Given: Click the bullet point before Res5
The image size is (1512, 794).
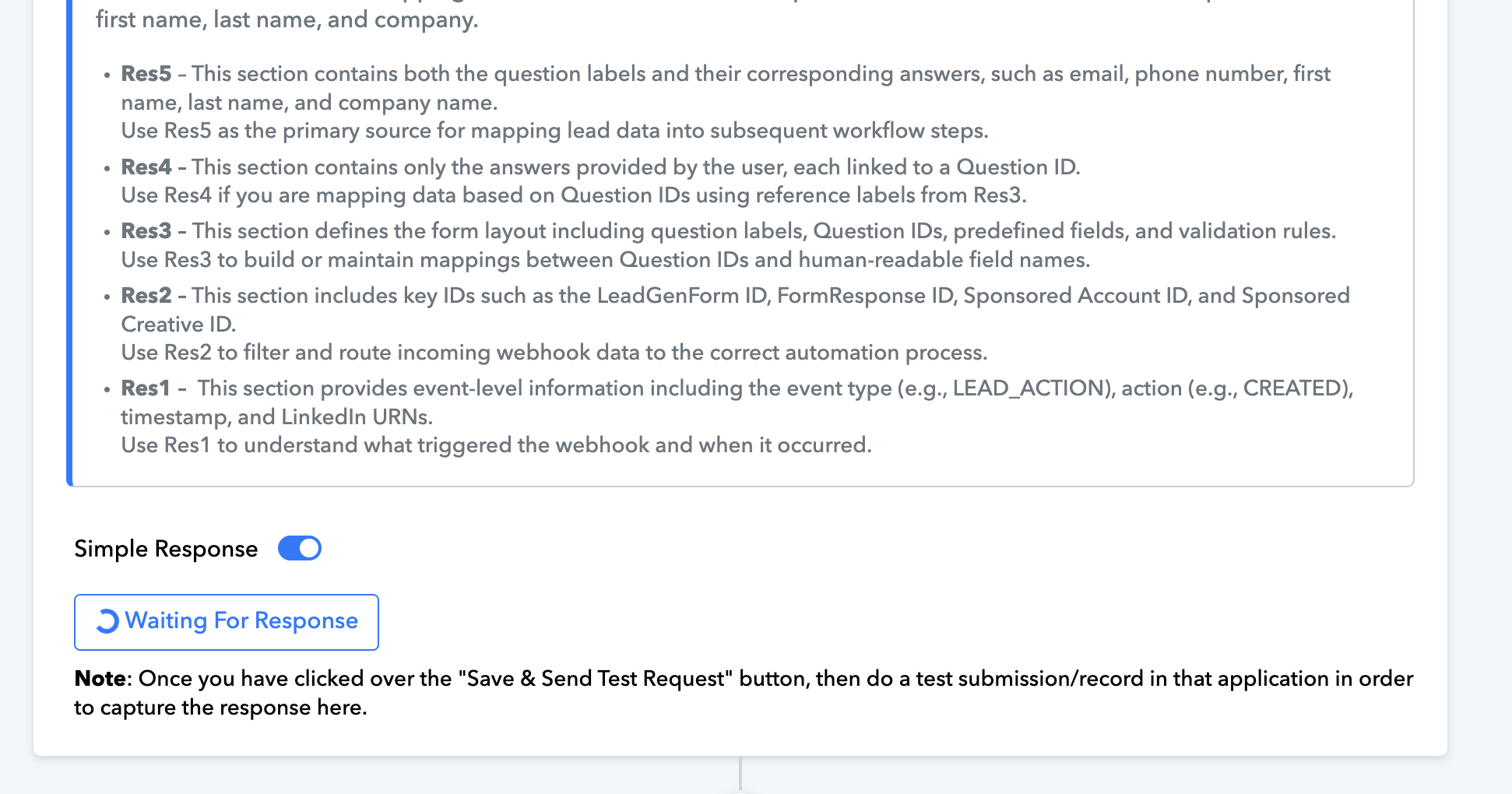Looking at the screenshot, I should pos(107,76).
